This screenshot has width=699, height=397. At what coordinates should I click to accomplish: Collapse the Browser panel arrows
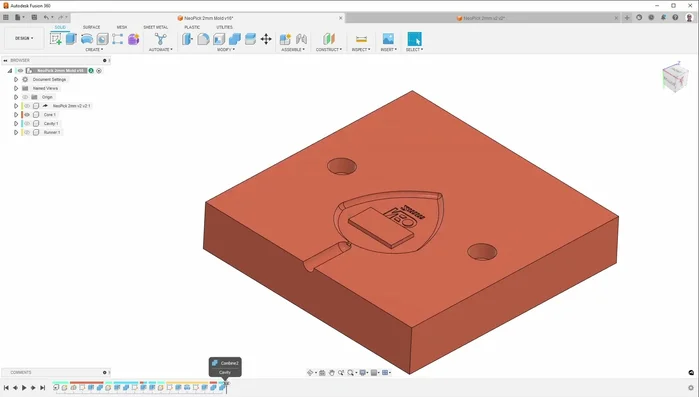(x=5, y=60)
